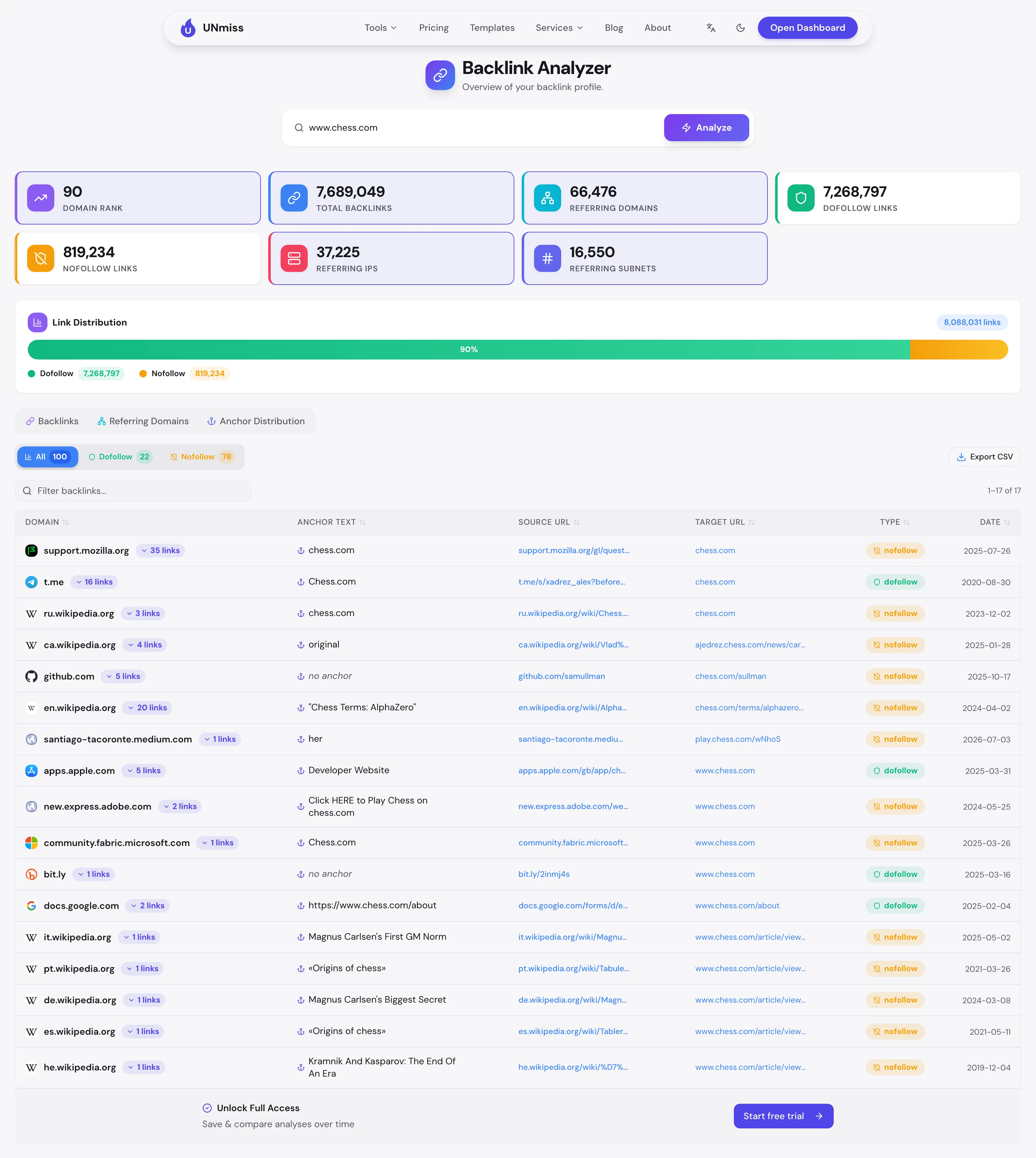Click the Open Dashboard button
The image size is (1036, 1158).
(x=807, y=27)
